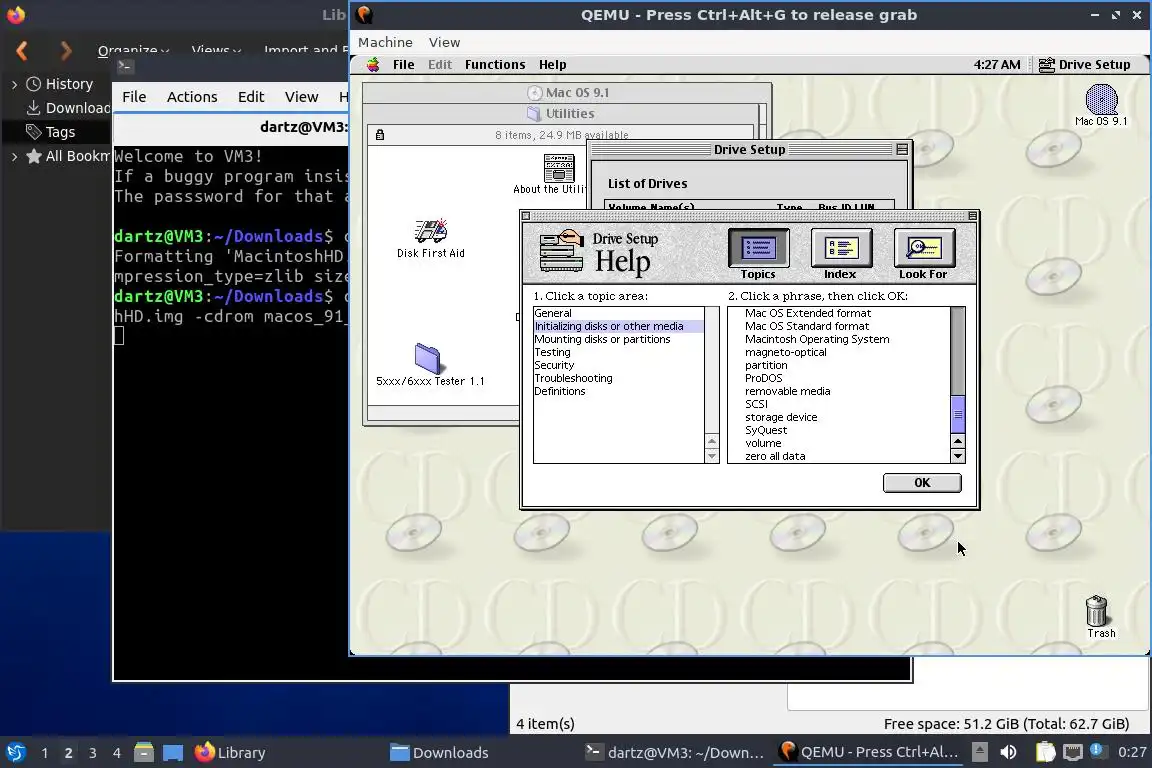Switch to the Index view in Help
Screen dimensions: 1152x768
pos(840,254)
